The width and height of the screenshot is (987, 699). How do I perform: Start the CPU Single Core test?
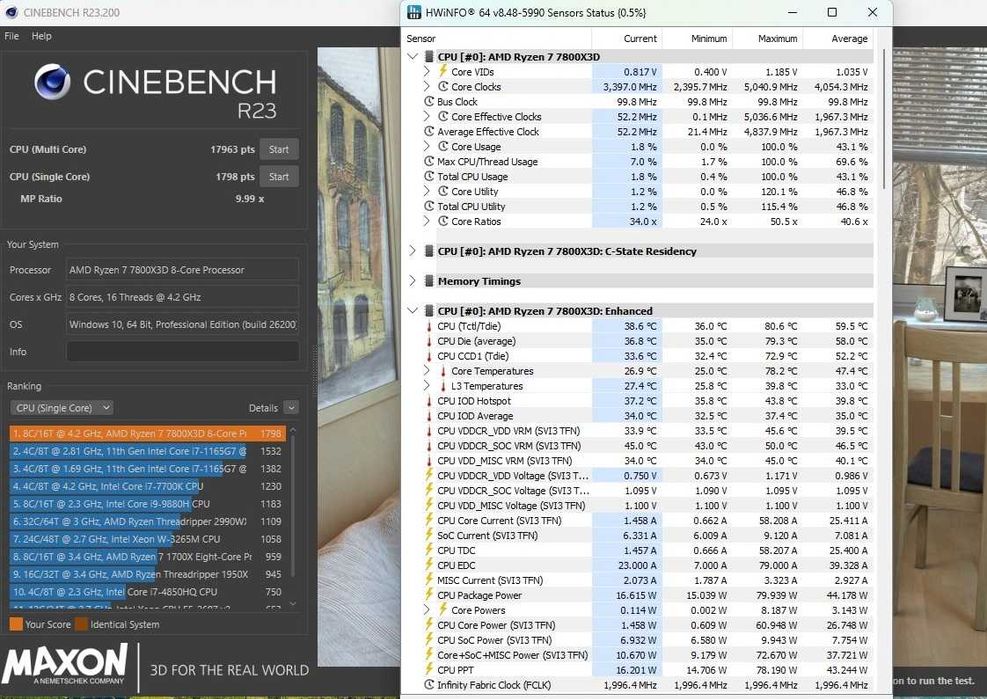coord(279,177)
